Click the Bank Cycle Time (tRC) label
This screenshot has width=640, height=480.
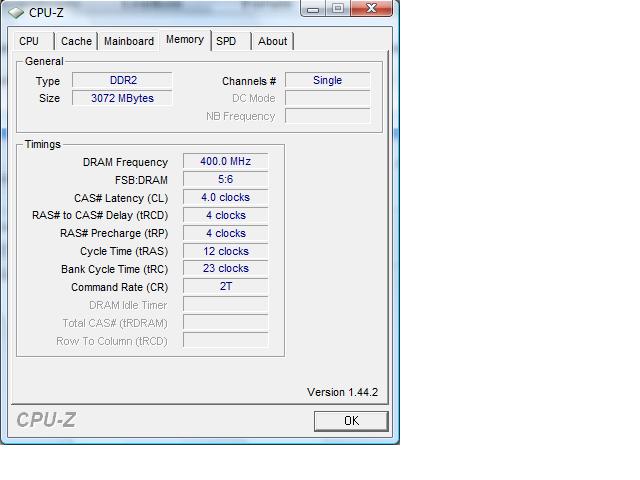[x=114, y=269]
